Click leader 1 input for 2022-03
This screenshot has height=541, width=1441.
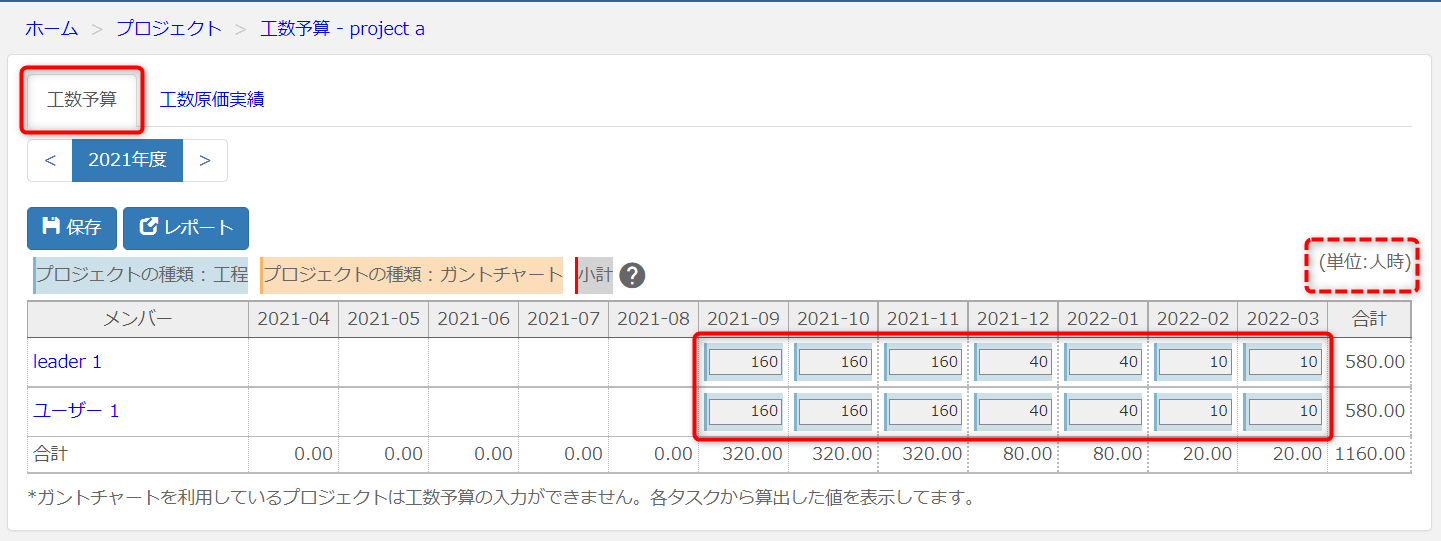1284,362
